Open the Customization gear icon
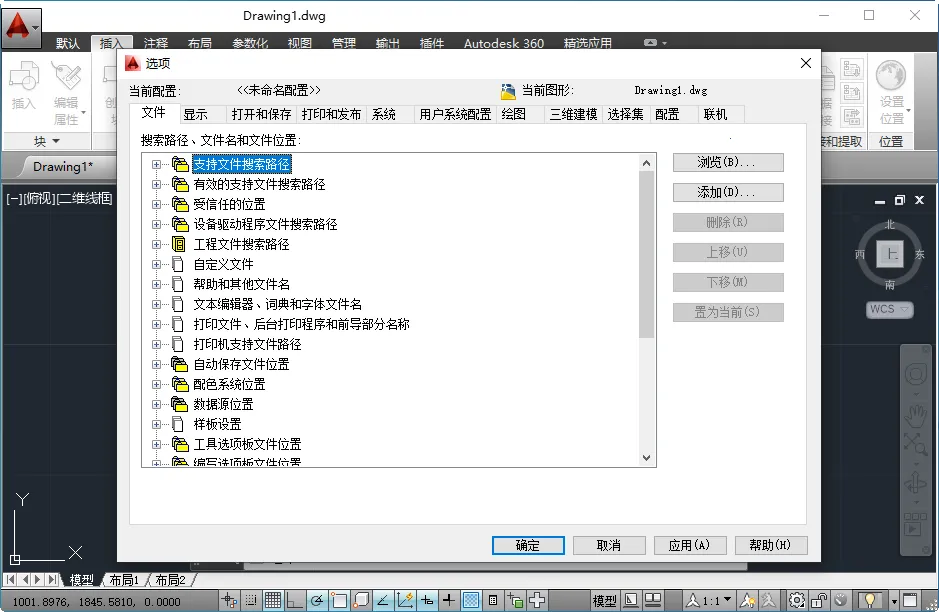939x612 pixels. click(795, 601)
